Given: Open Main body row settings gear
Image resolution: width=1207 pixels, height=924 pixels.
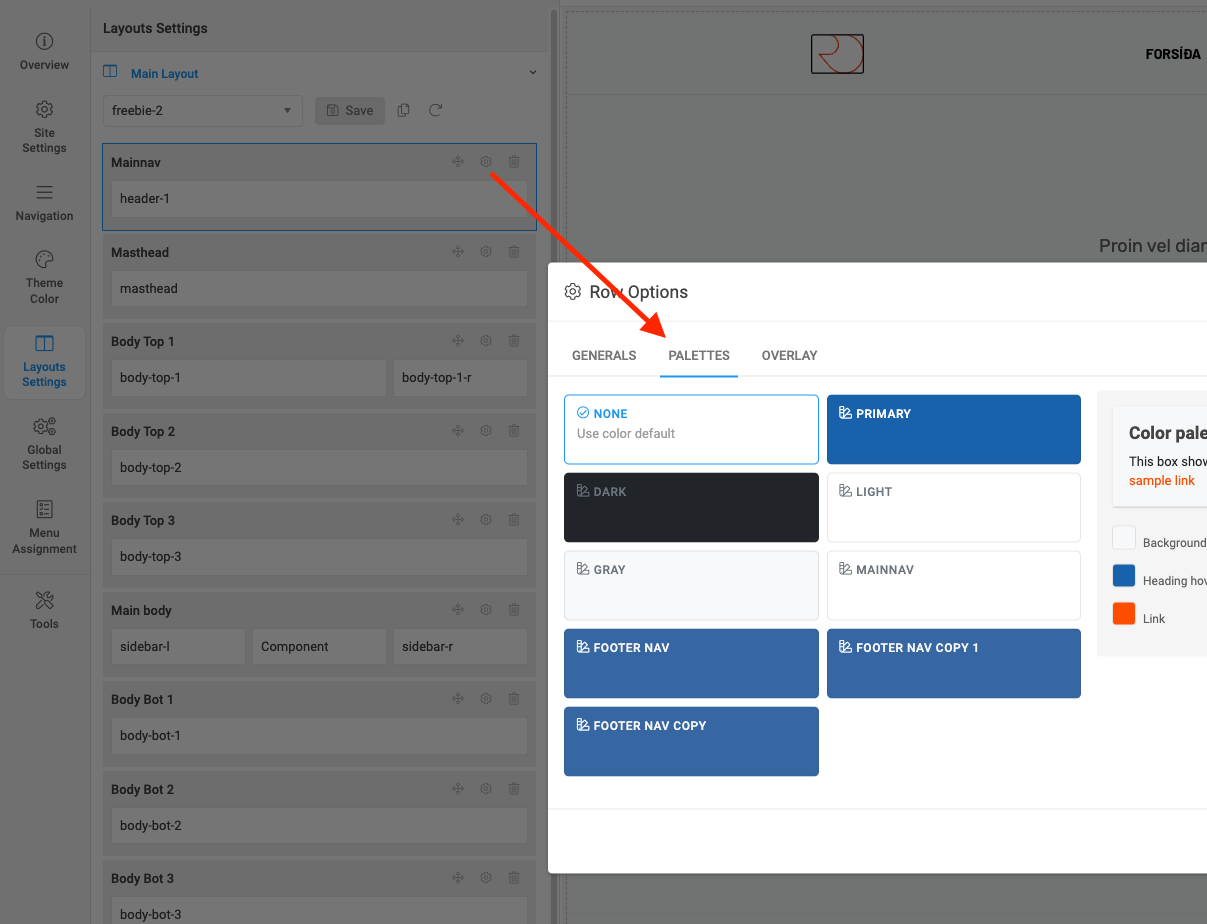Looking at the screenshot, I should pyautogui.click(x=486, y=610).
